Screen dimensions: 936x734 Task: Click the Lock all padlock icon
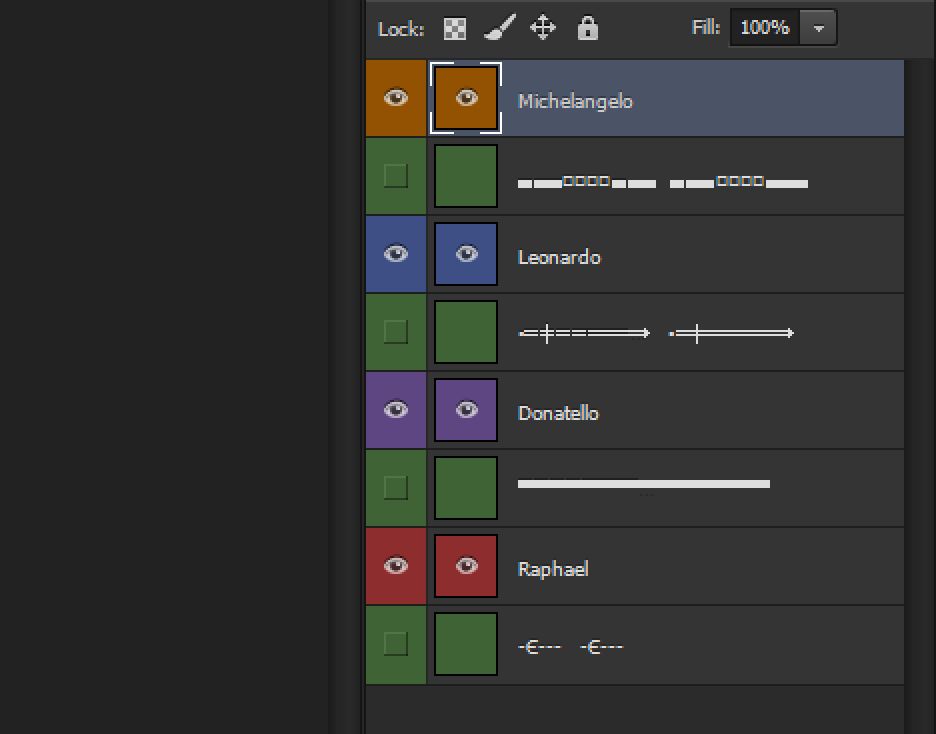pos(588,28)
